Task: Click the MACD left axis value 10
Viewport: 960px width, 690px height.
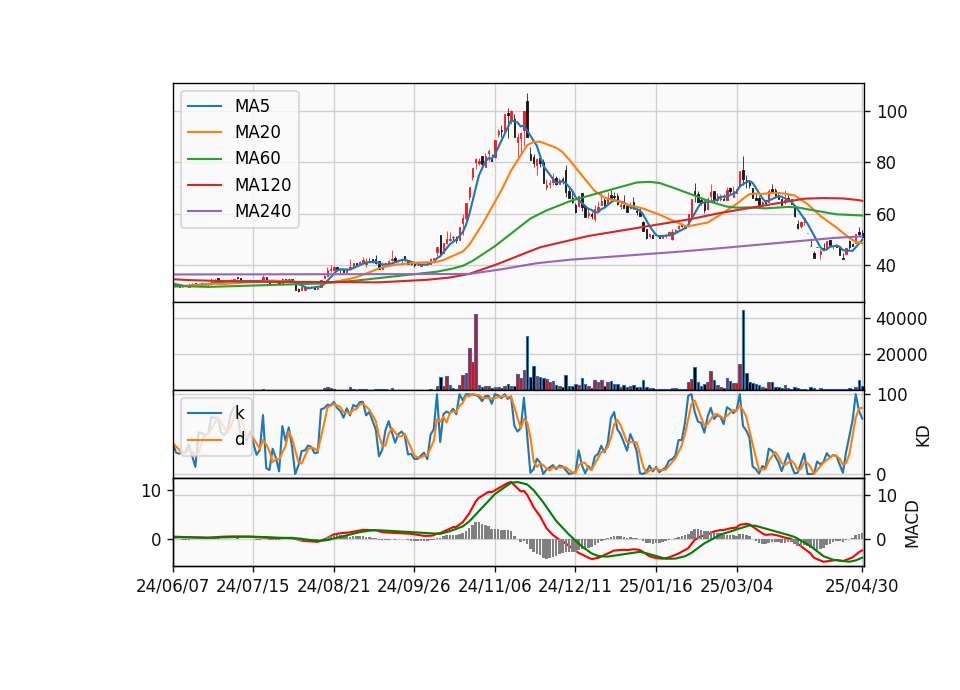Action: 151,491
